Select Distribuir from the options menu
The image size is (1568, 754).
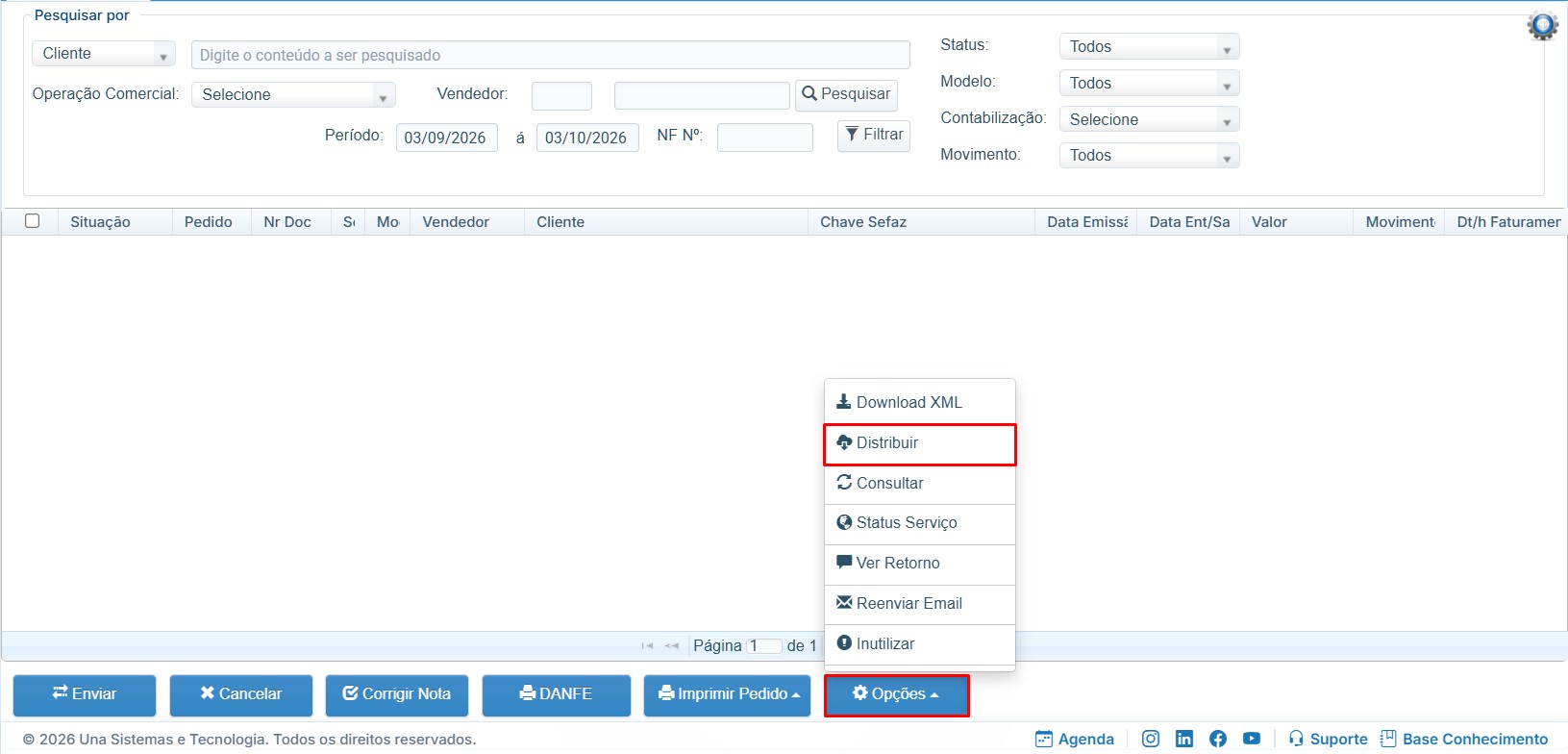[920, 443]
